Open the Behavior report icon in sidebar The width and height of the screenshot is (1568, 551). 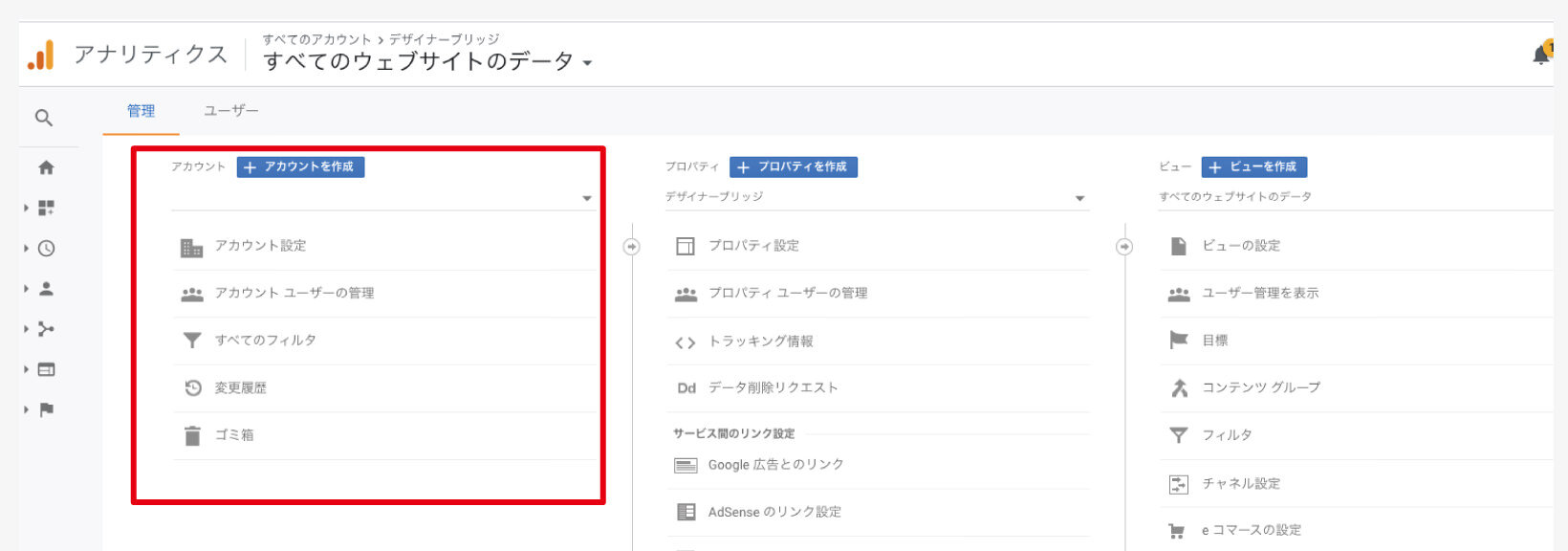coord(46,369)
